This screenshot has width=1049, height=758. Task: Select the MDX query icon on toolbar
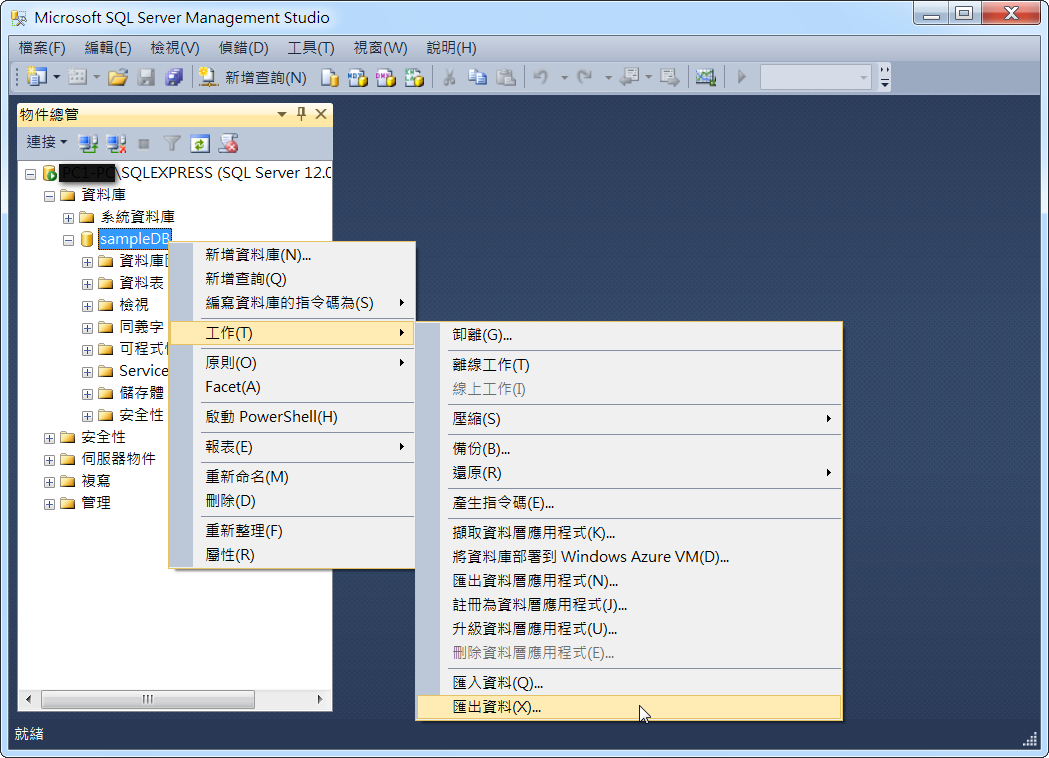tap(358, 77)
